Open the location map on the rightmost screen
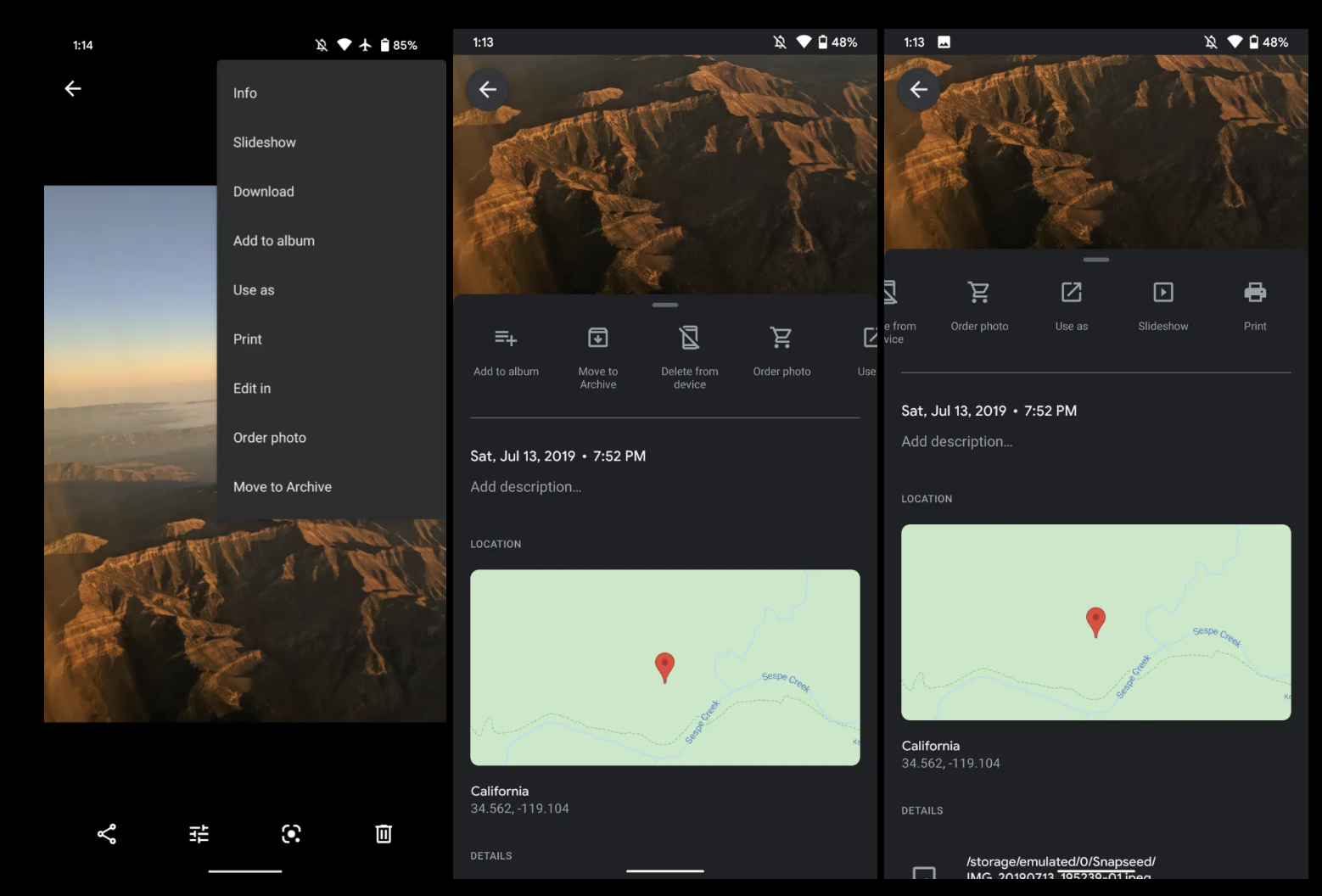1322x896 pixels. coord(1095,622)
